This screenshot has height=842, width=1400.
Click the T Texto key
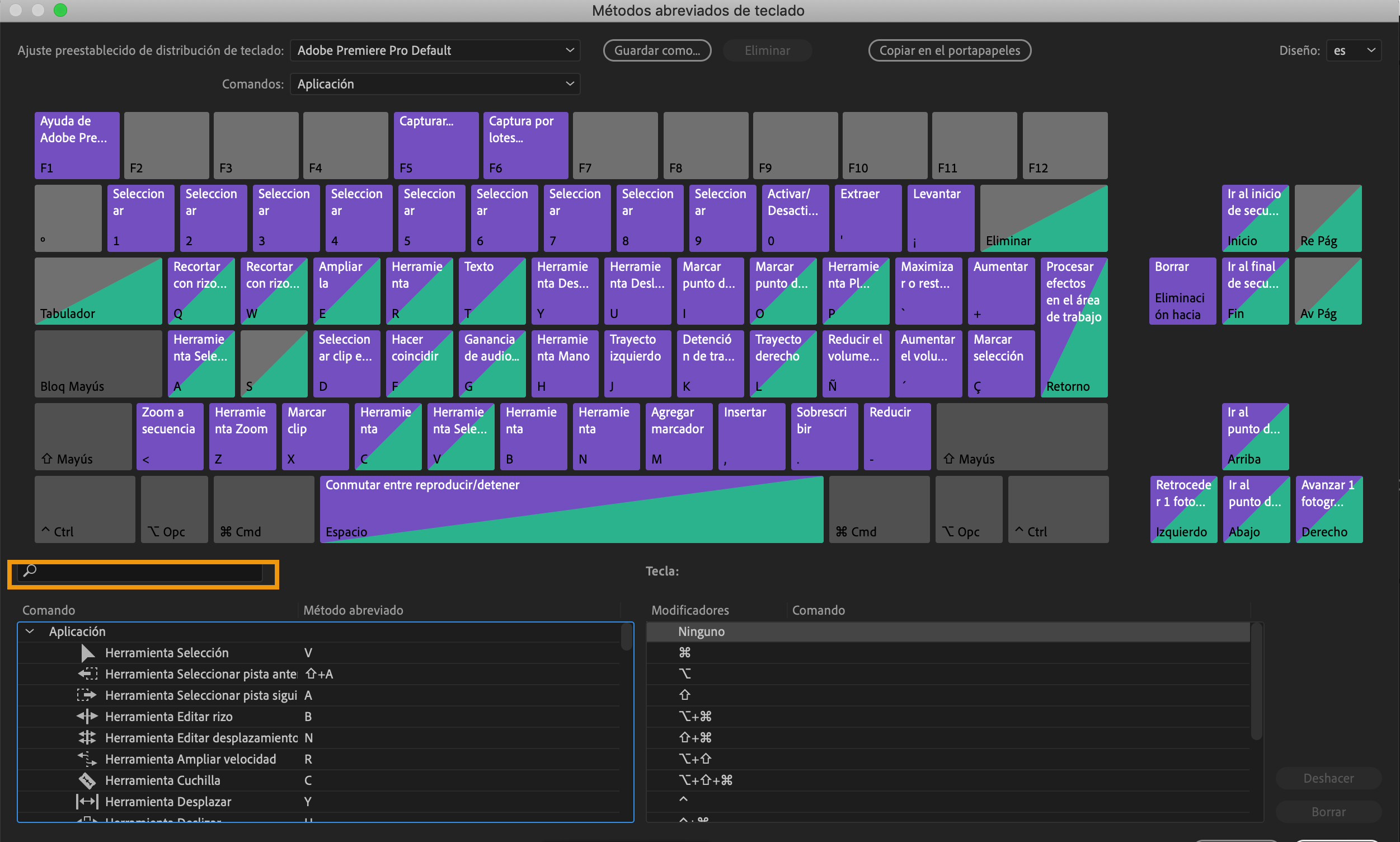[x=492, y=291]
